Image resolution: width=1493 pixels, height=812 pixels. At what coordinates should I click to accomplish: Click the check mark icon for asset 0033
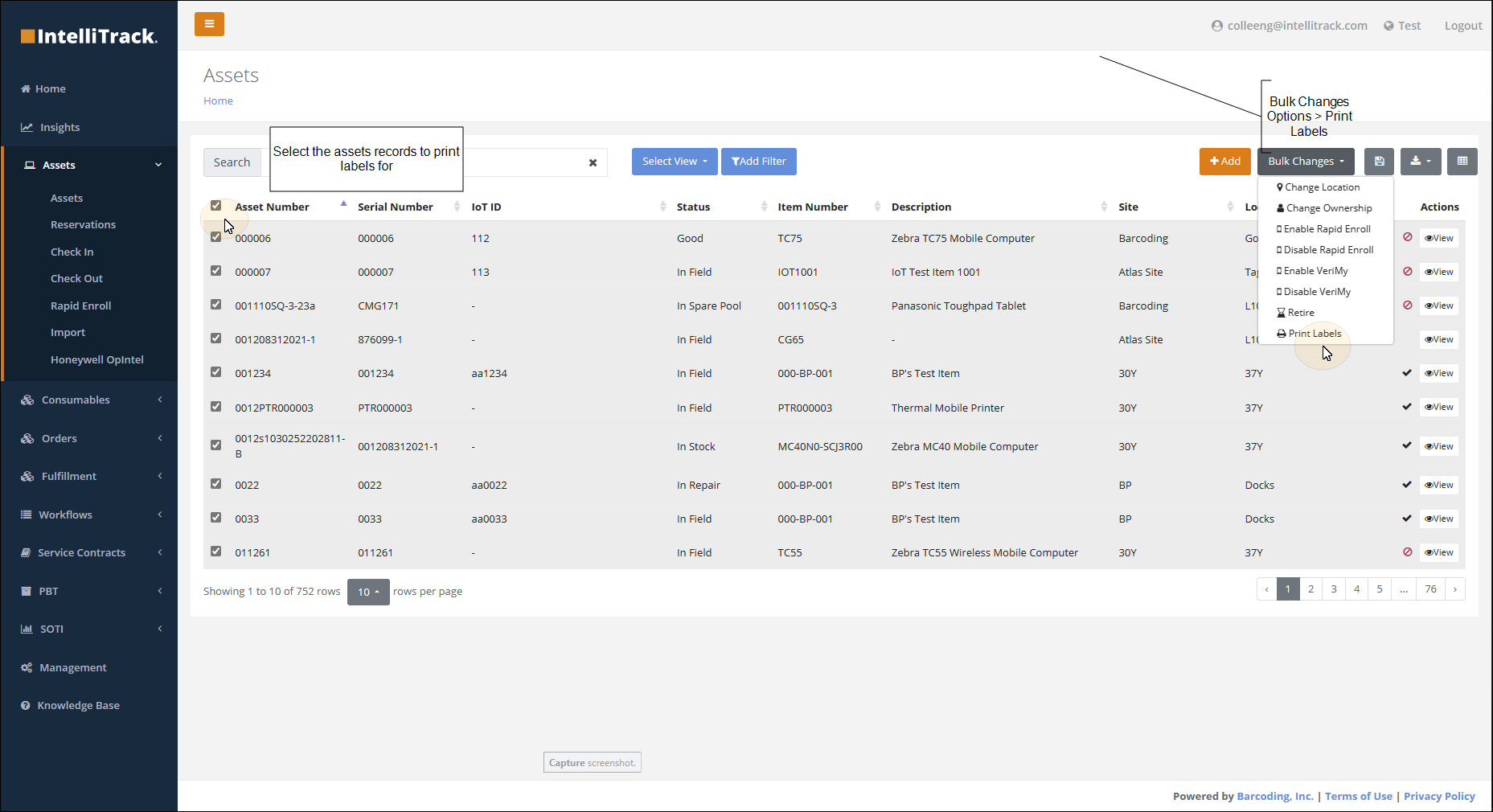pyautogui.click(x=1407, y=519)
